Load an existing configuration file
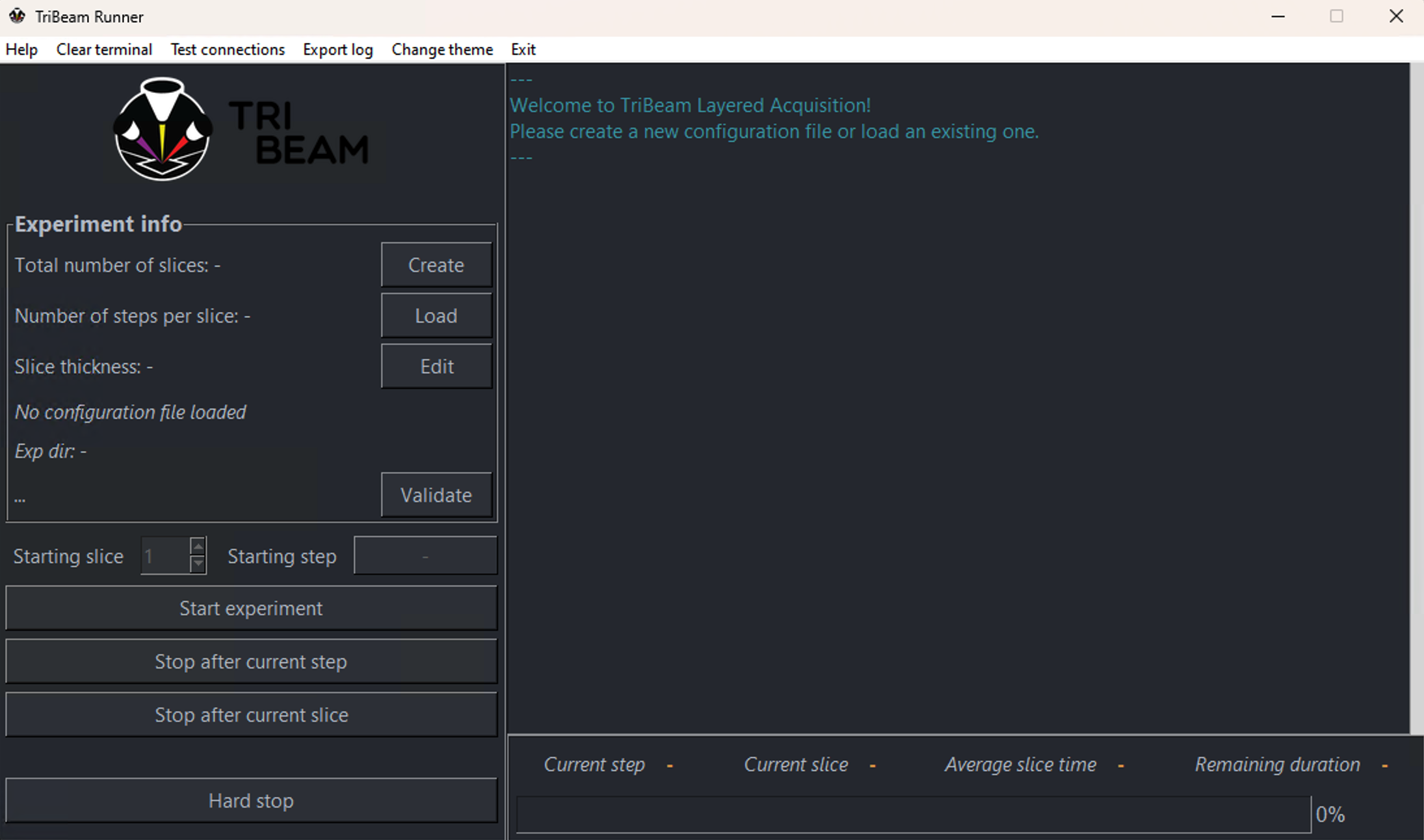This screenshot has width=1424, height=840. pyautogui.click(x=436, y=315)
